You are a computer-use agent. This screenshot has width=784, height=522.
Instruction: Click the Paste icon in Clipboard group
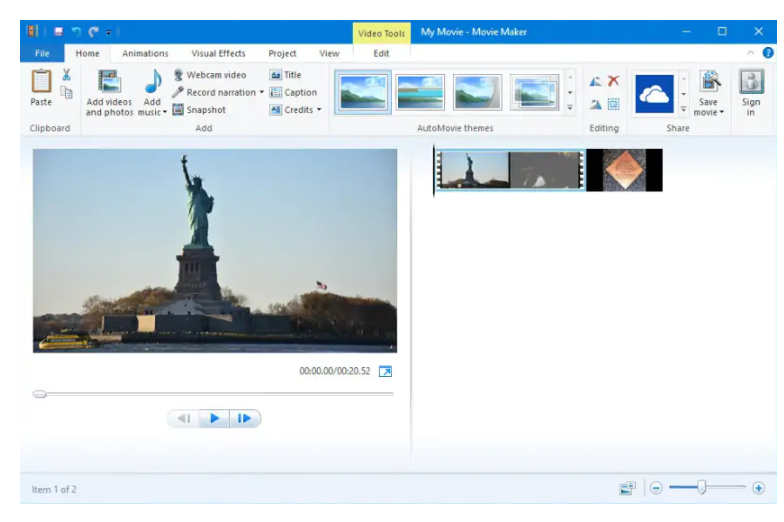[41, 88]
